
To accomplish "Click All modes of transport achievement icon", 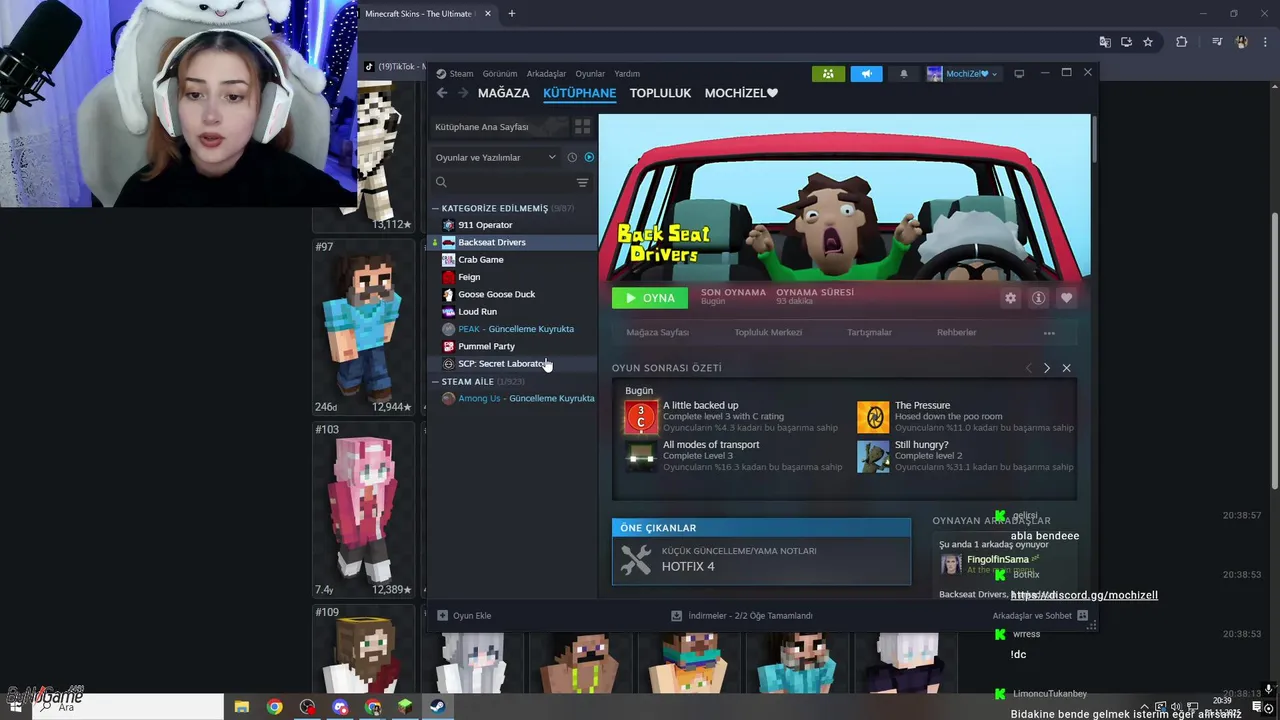I will point(641,456).
